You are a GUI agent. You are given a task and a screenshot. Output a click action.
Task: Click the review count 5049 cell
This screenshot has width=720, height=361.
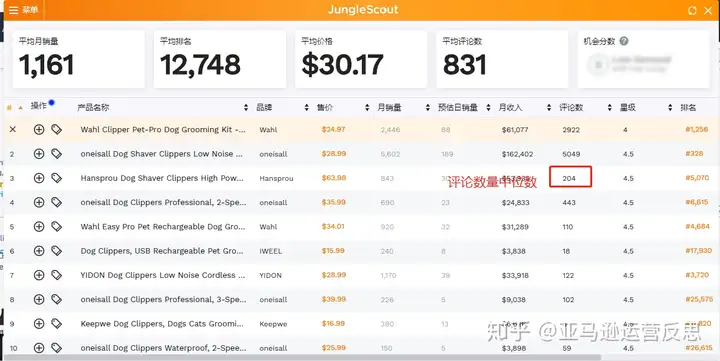(571, 154)
